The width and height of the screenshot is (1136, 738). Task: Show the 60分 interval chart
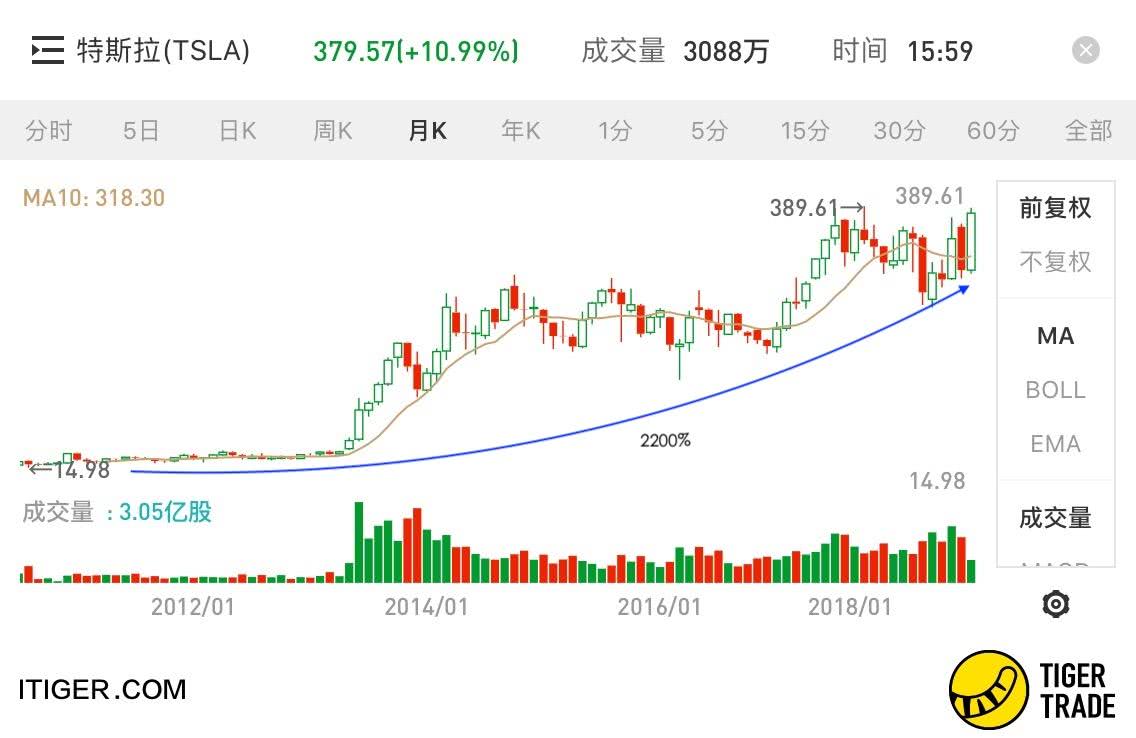click(x=993, y=130)
